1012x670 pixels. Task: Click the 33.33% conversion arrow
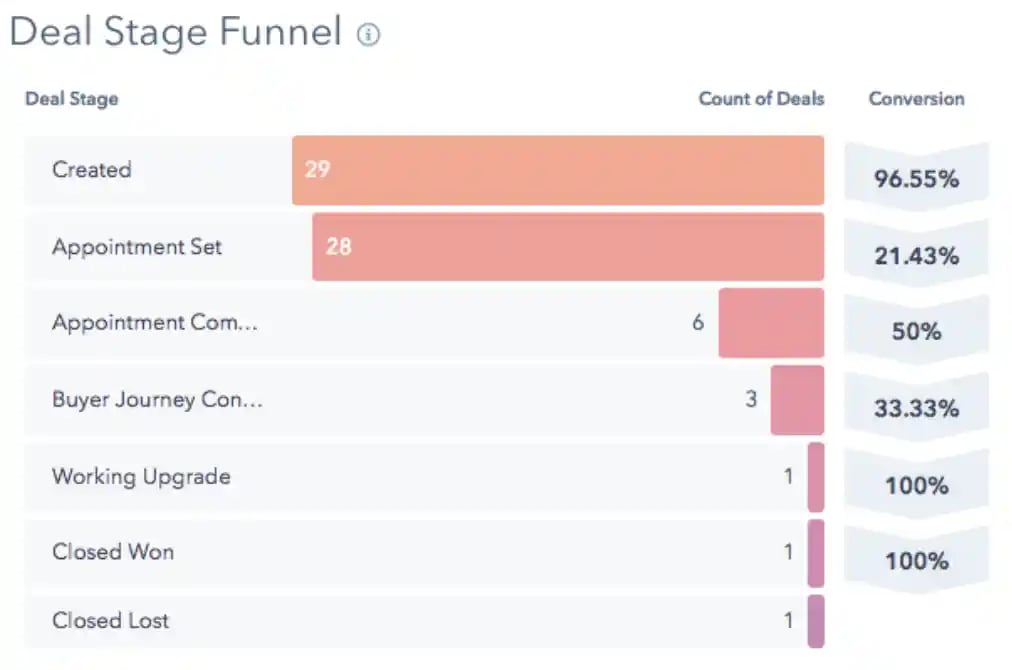(x=916, y=408)
